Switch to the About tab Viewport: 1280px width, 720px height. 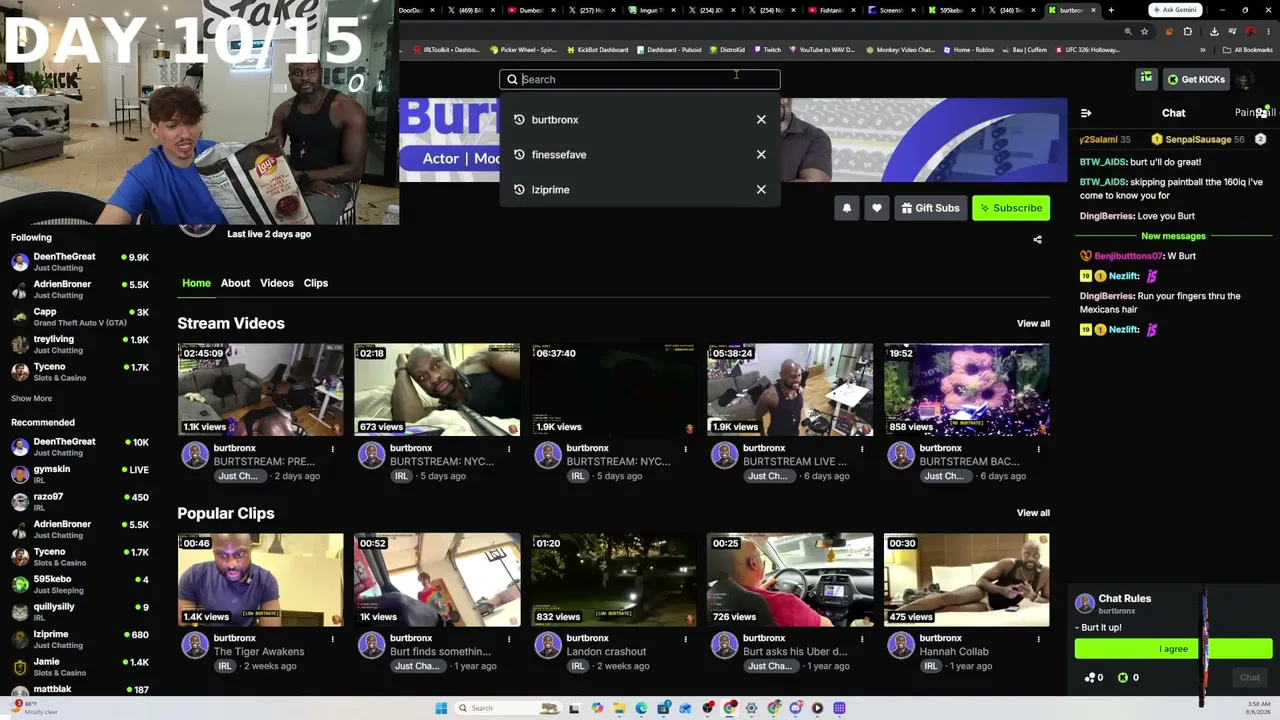pos(235,283)
